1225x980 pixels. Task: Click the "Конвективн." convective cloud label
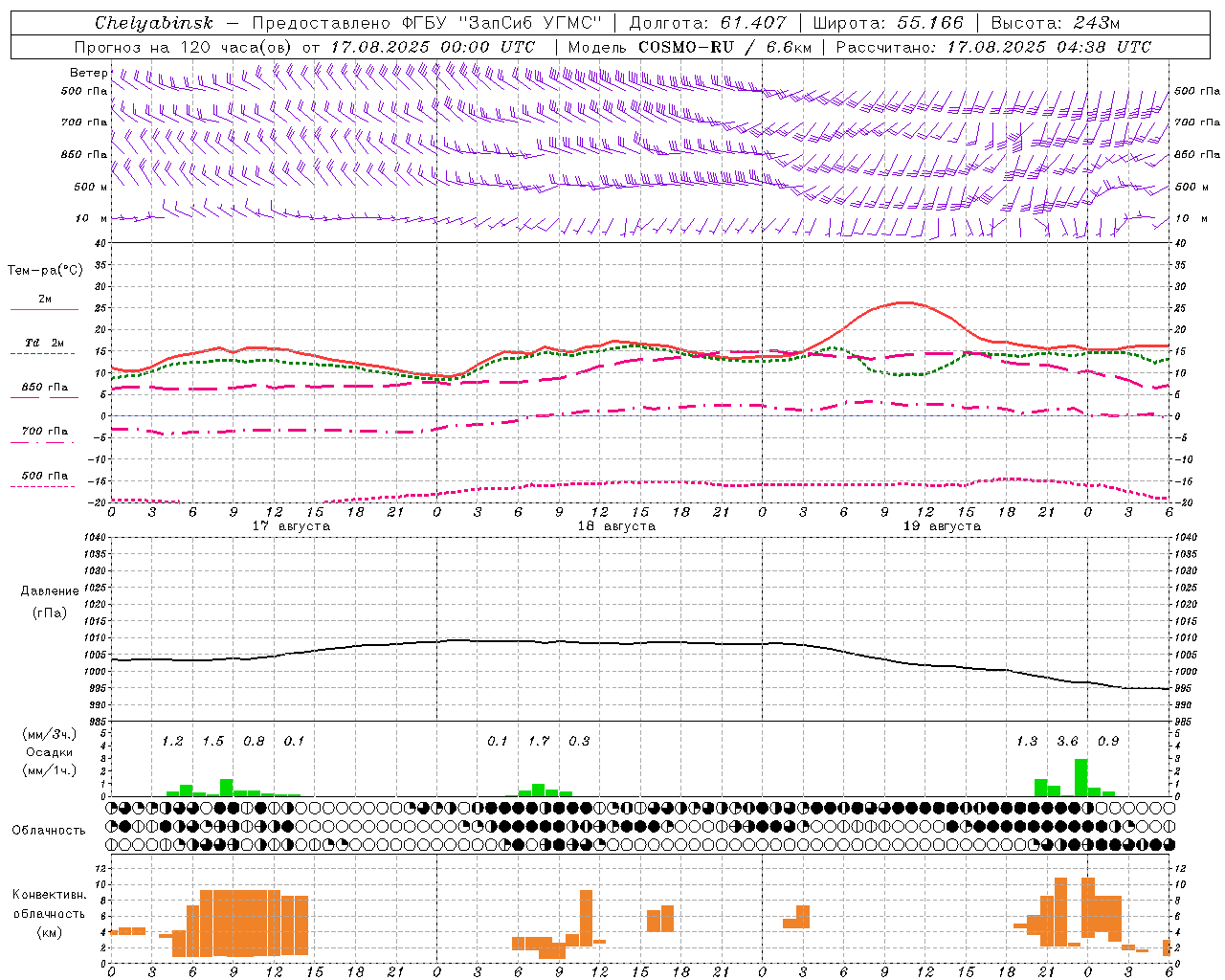pos(49,895)
